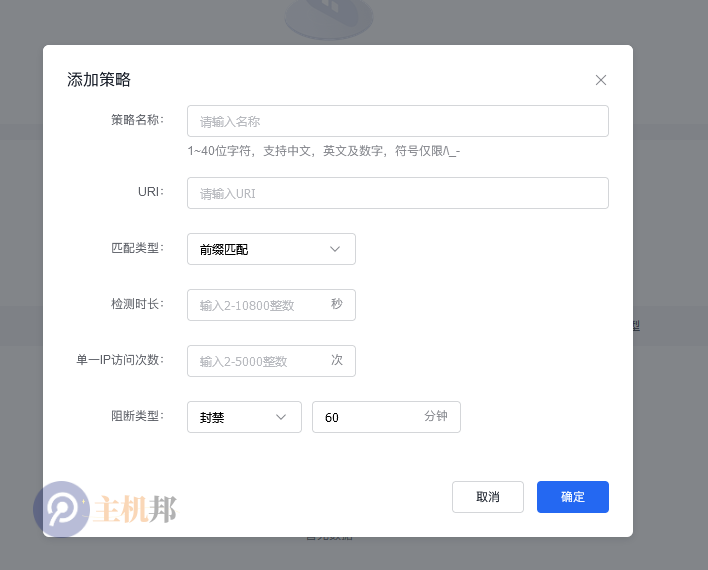Click the 策略名称 input field
Image resolution: width=708 pixels, height=570 pixels.
(398, 121)
